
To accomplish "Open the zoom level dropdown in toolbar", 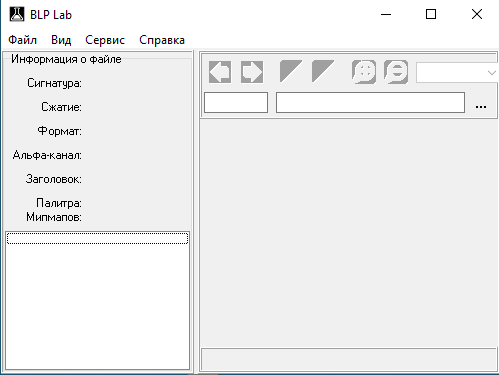I will click(x=457, y=72).
